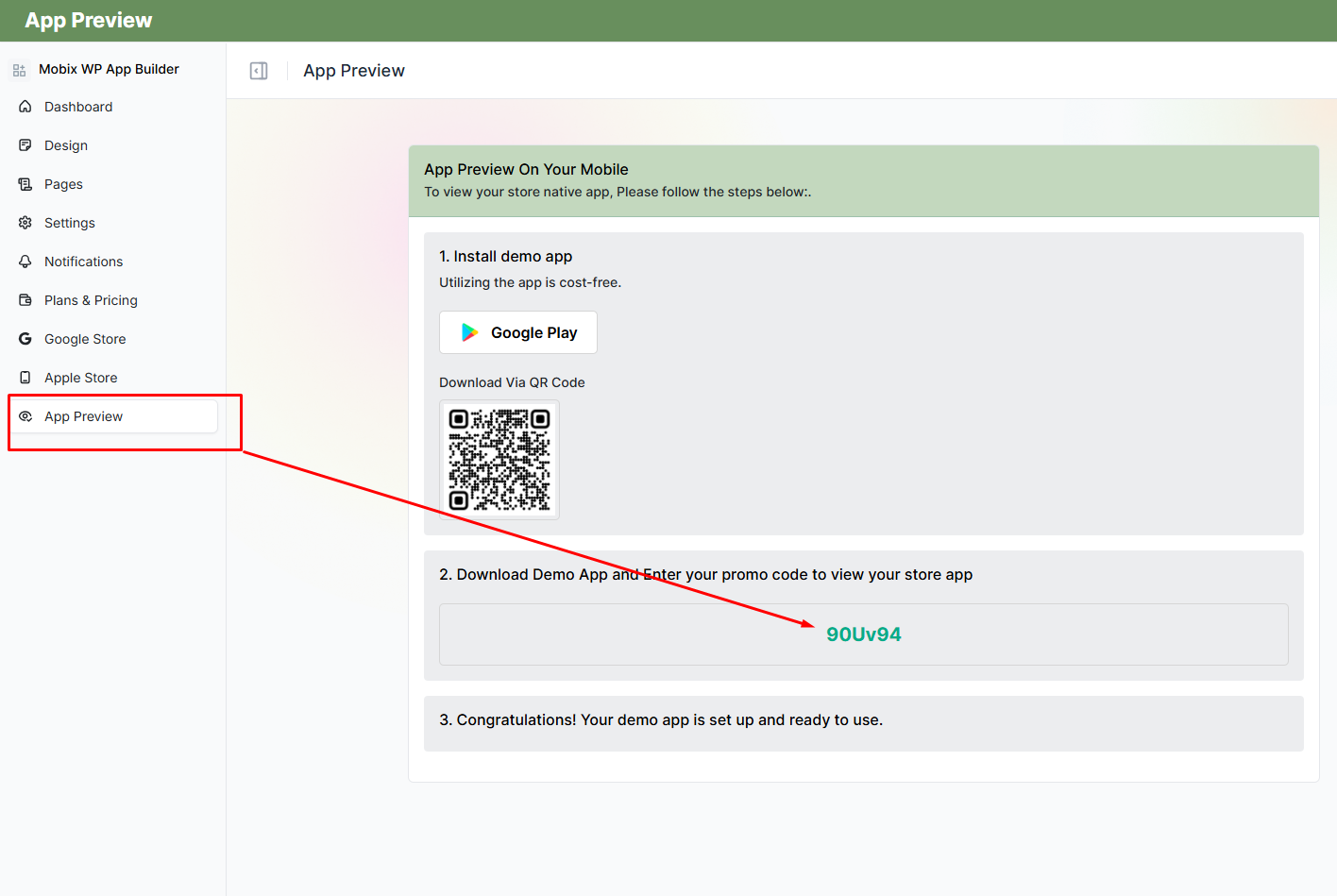Click the Design sidebar icon

click(x=25, y=145)
